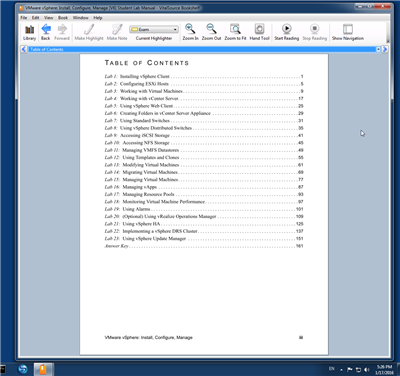Go to previous page arrow
The image size is (400, 376).
point(24,49)
